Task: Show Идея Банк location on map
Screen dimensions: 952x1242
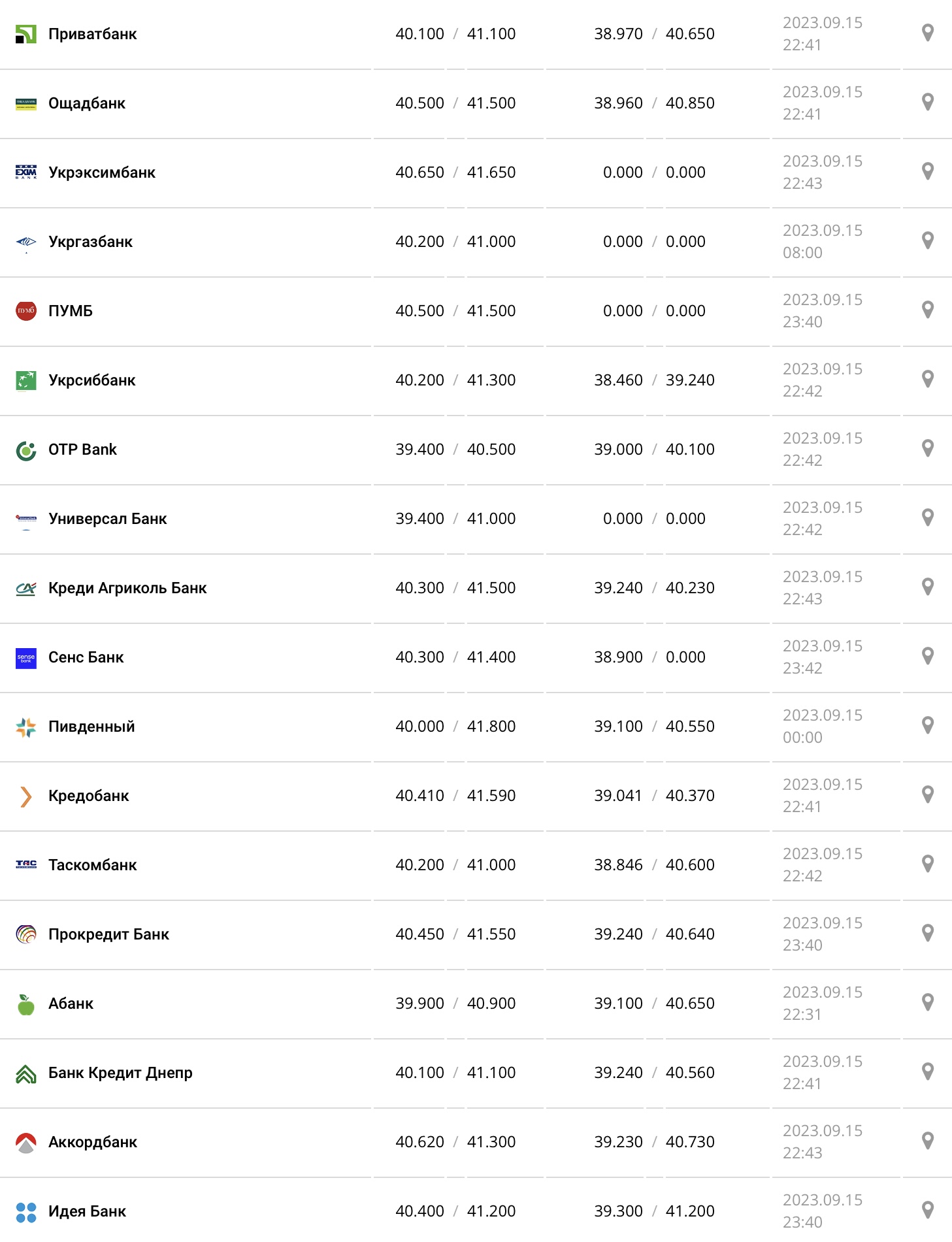Action: click(927, 1211)
